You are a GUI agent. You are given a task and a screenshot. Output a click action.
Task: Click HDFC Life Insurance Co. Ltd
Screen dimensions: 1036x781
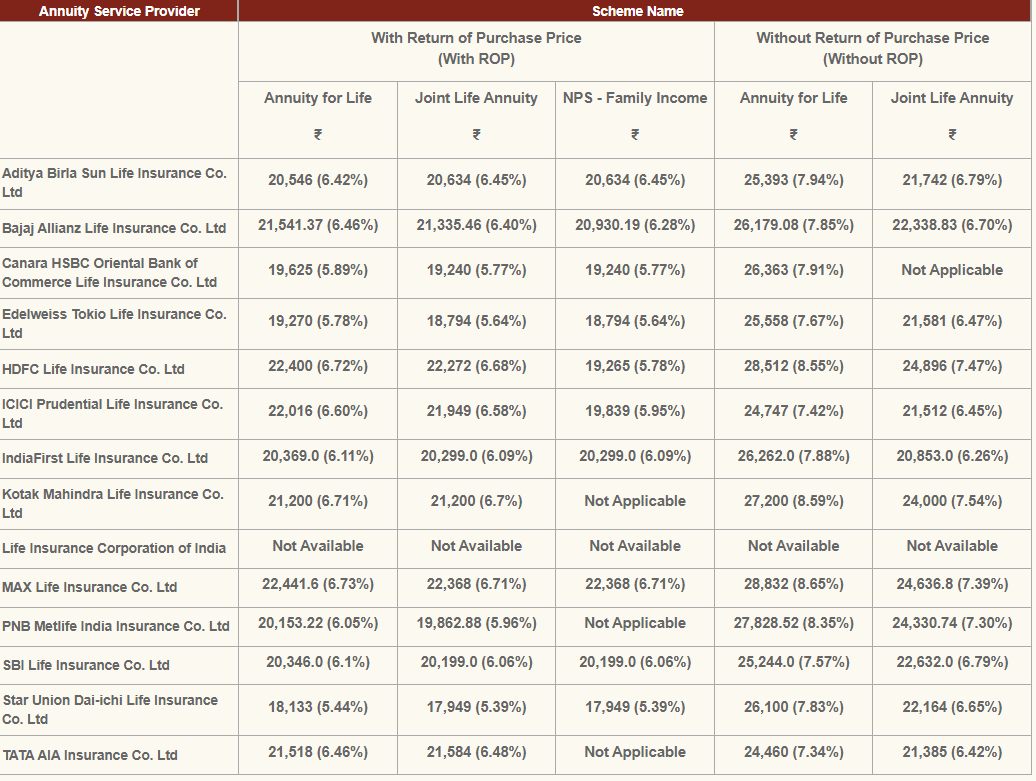[x=93, y=369]
